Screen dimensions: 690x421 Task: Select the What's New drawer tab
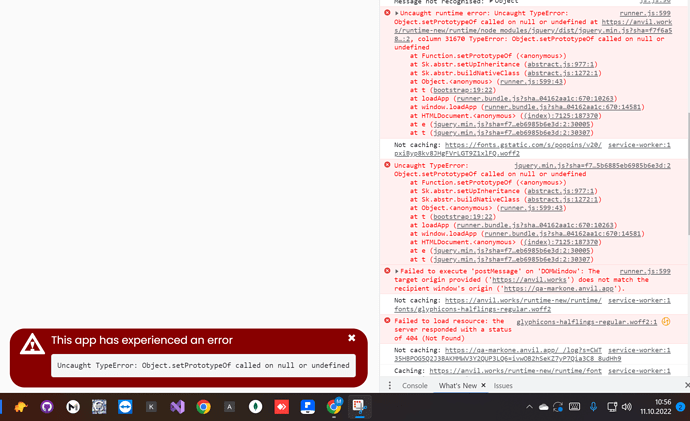(458, 385)
